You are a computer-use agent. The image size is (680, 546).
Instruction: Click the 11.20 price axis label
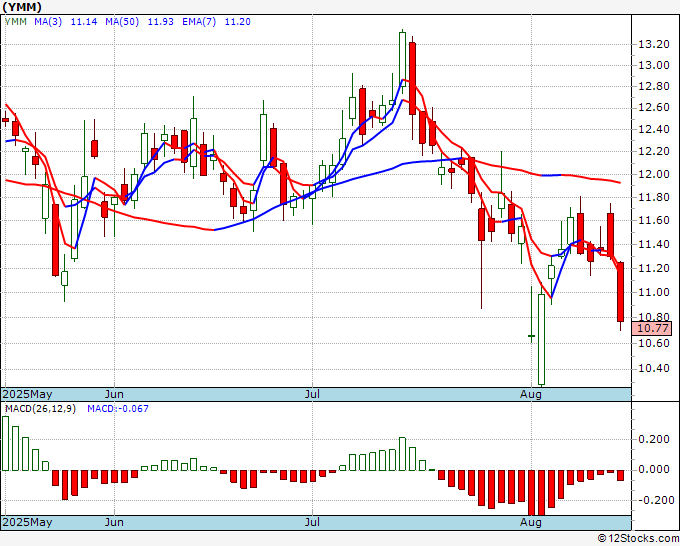(654, 268)
